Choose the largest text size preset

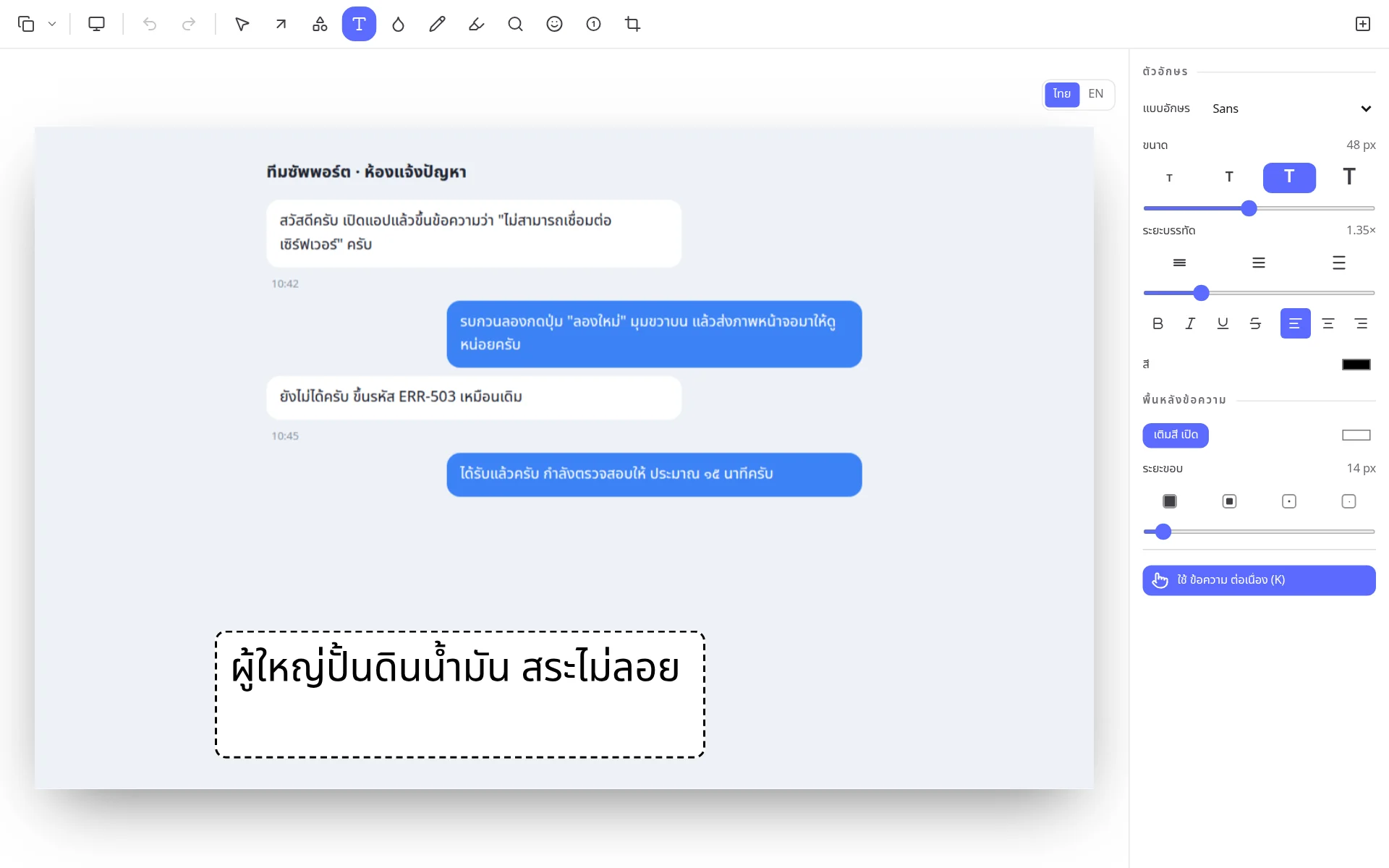coord(1349,178)
